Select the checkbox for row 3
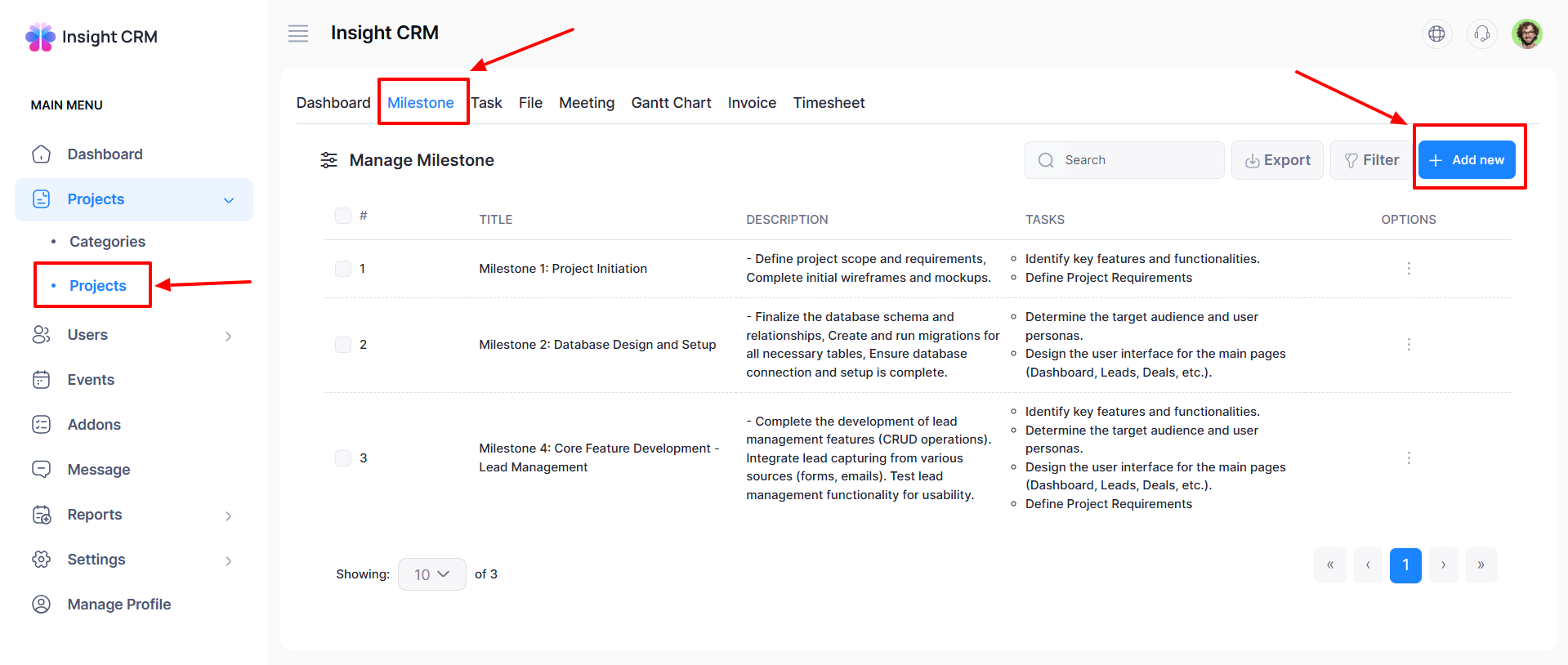The height and width of the screenshot is (665, 1568). [x=343, y=458]
